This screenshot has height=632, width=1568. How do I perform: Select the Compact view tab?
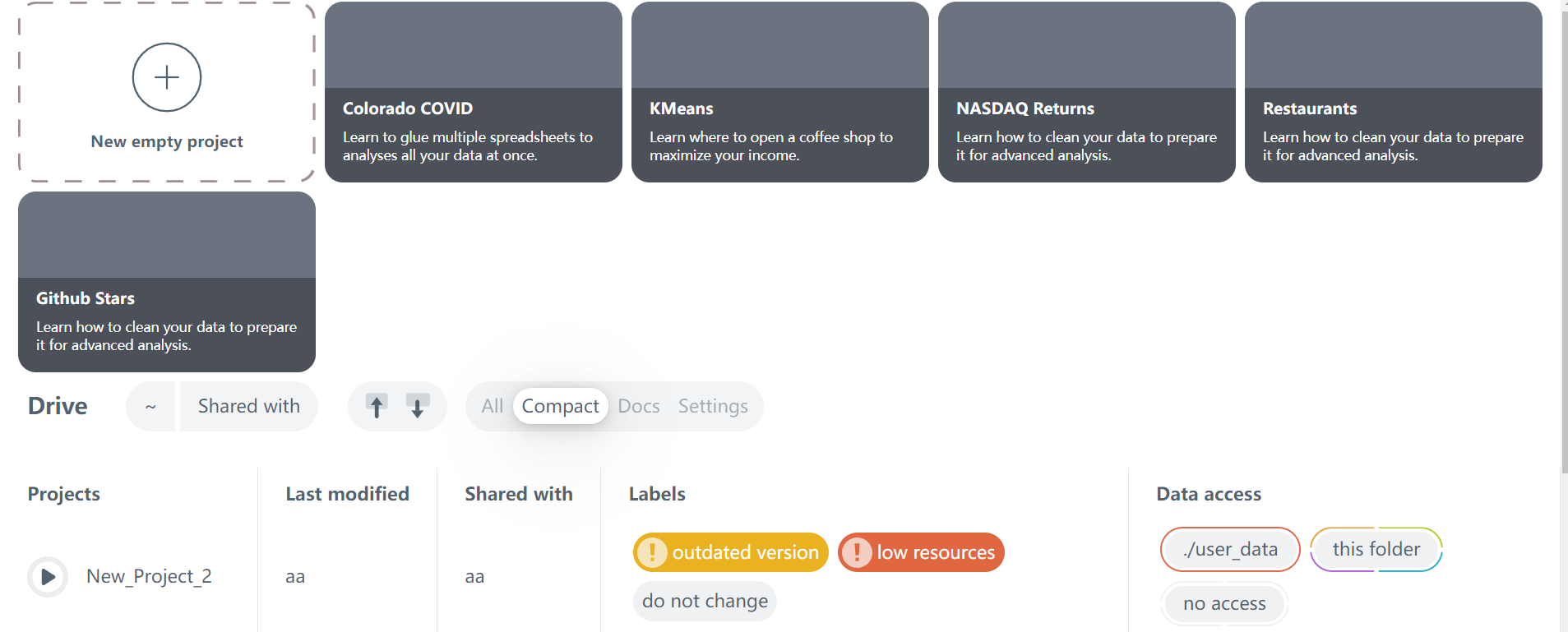[561, 406]
